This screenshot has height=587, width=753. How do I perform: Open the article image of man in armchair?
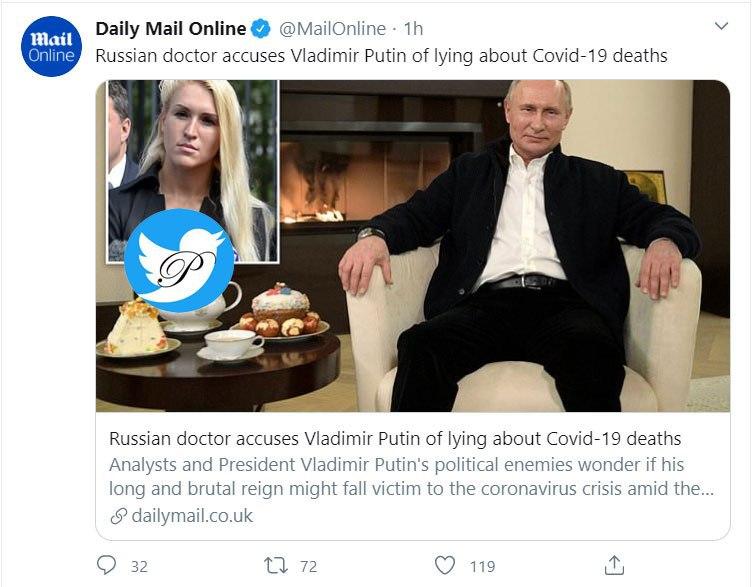pos(520,250)
